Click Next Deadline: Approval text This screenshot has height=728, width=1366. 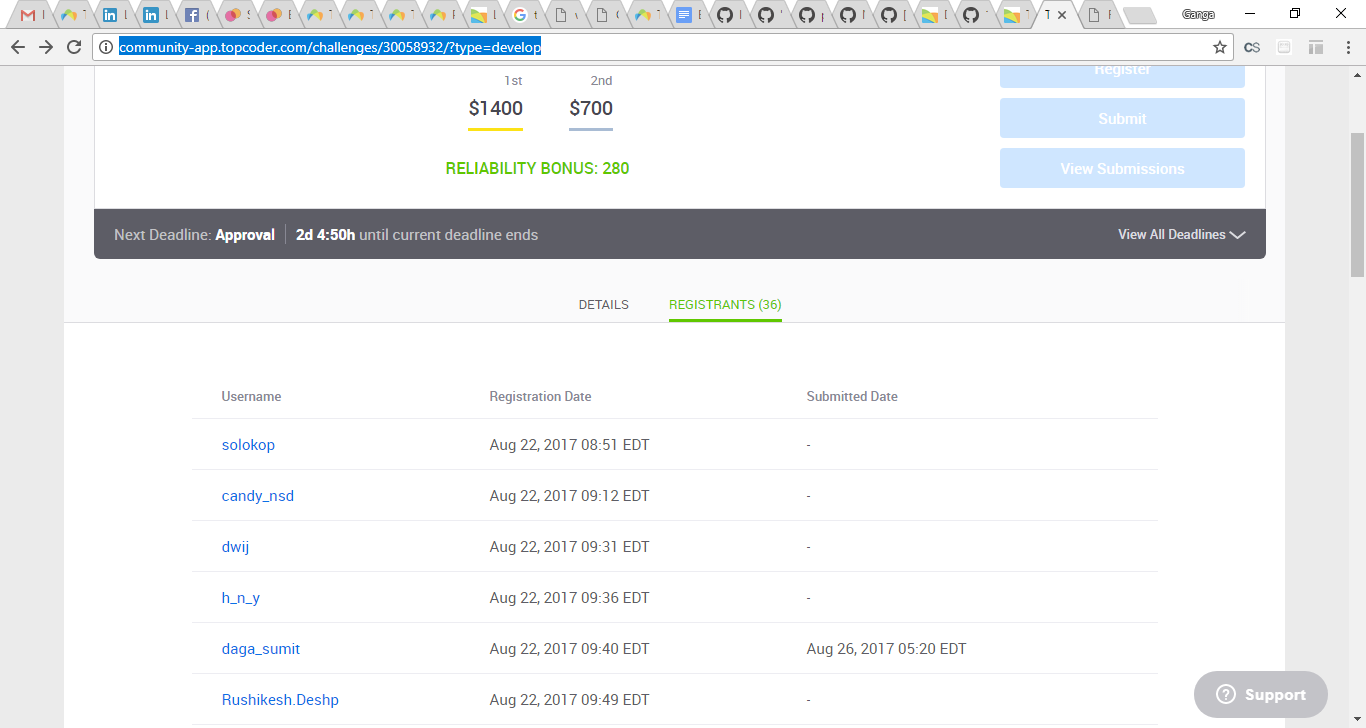(194, 235)
